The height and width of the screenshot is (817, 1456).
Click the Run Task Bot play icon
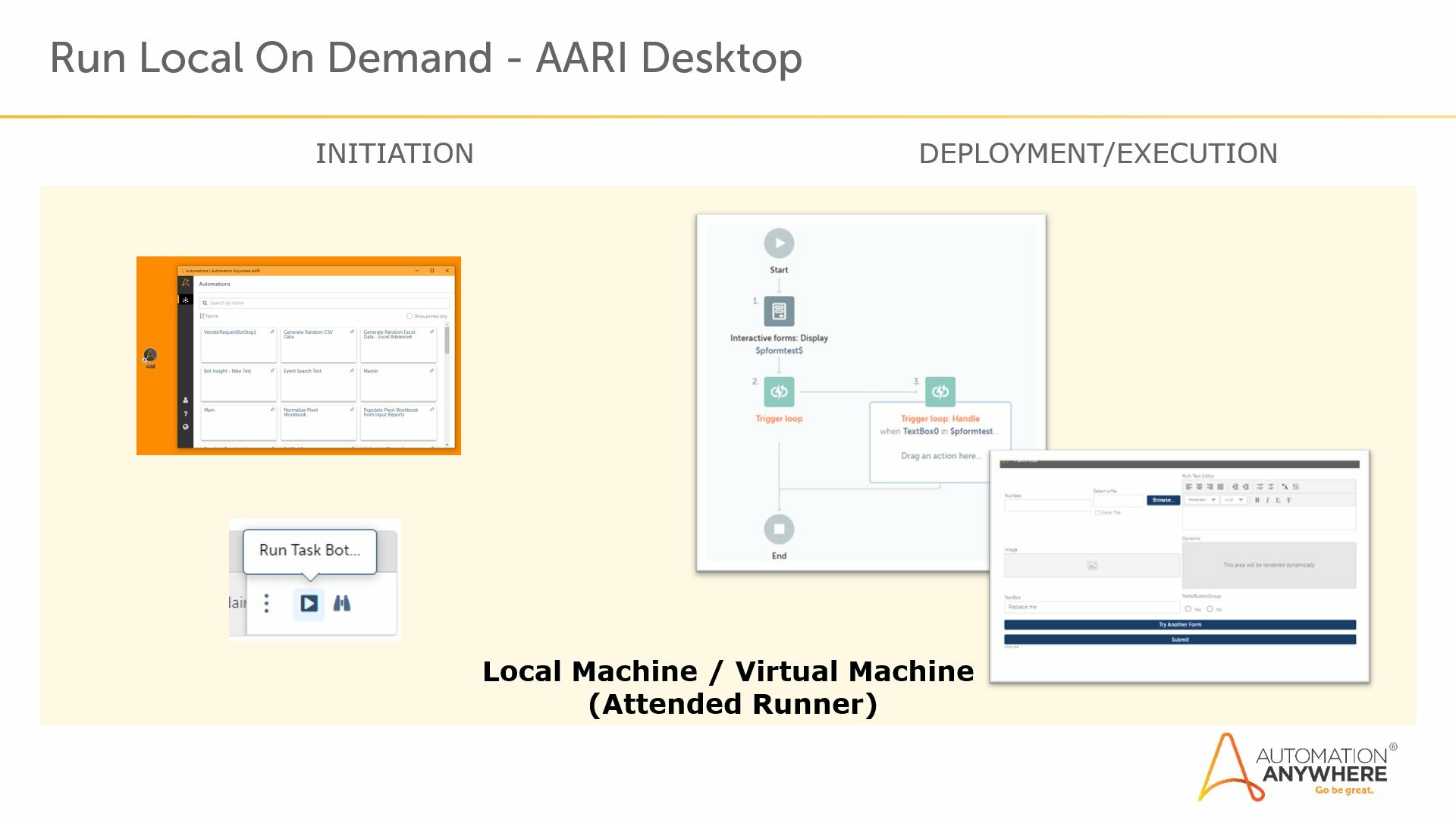(309, 604)
